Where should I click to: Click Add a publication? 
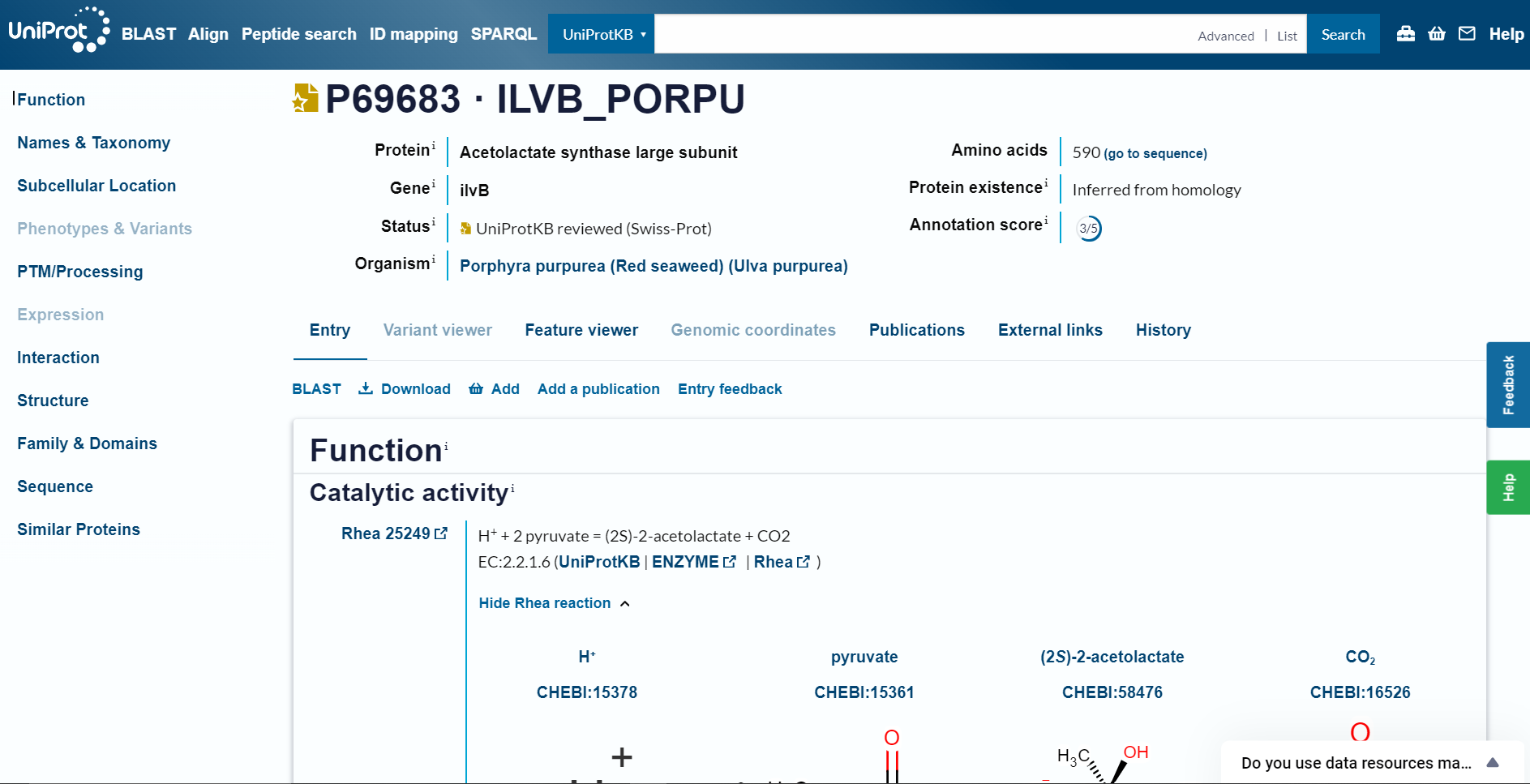(x=598, y=389)
